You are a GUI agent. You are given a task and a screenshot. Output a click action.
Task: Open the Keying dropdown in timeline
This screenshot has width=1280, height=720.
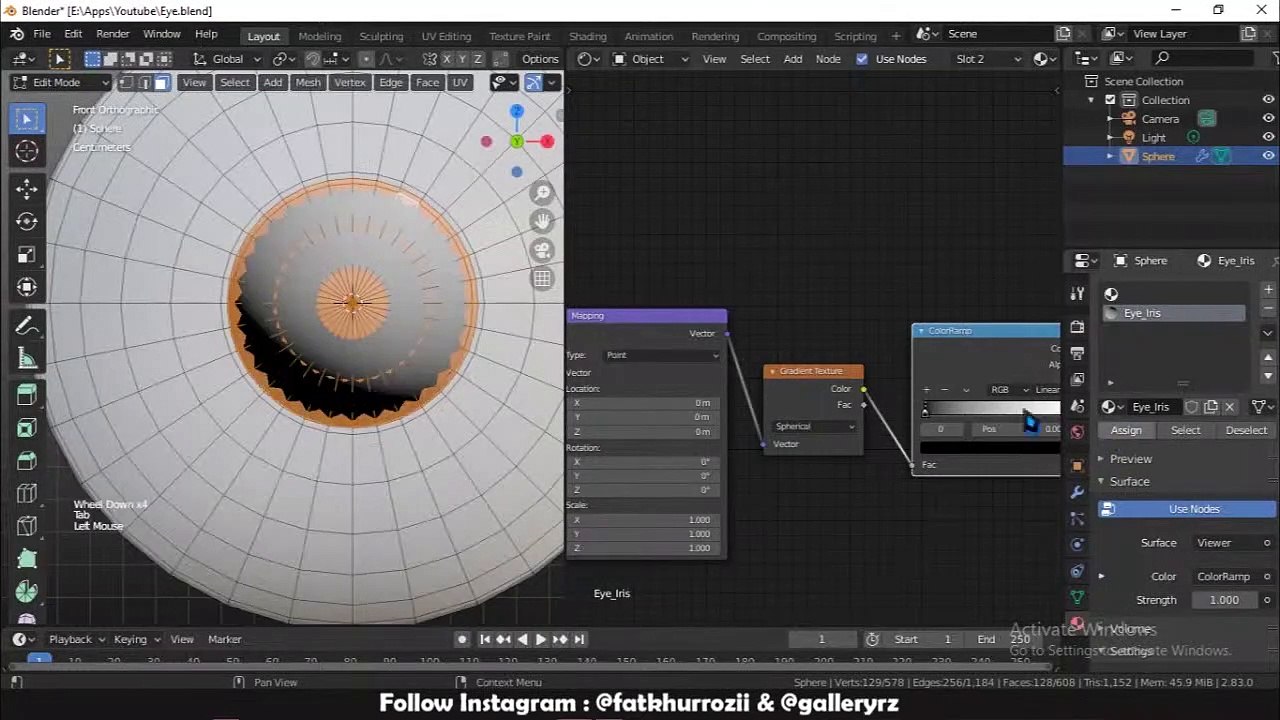(x=136, y=639)
